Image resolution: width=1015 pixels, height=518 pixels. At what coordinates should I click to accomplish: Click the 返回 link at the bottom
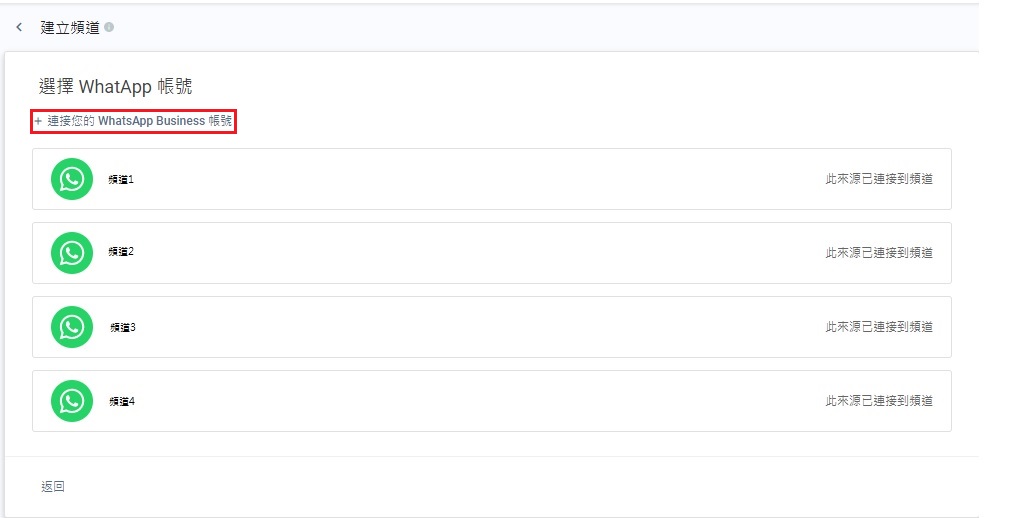(x=53, y=487)
